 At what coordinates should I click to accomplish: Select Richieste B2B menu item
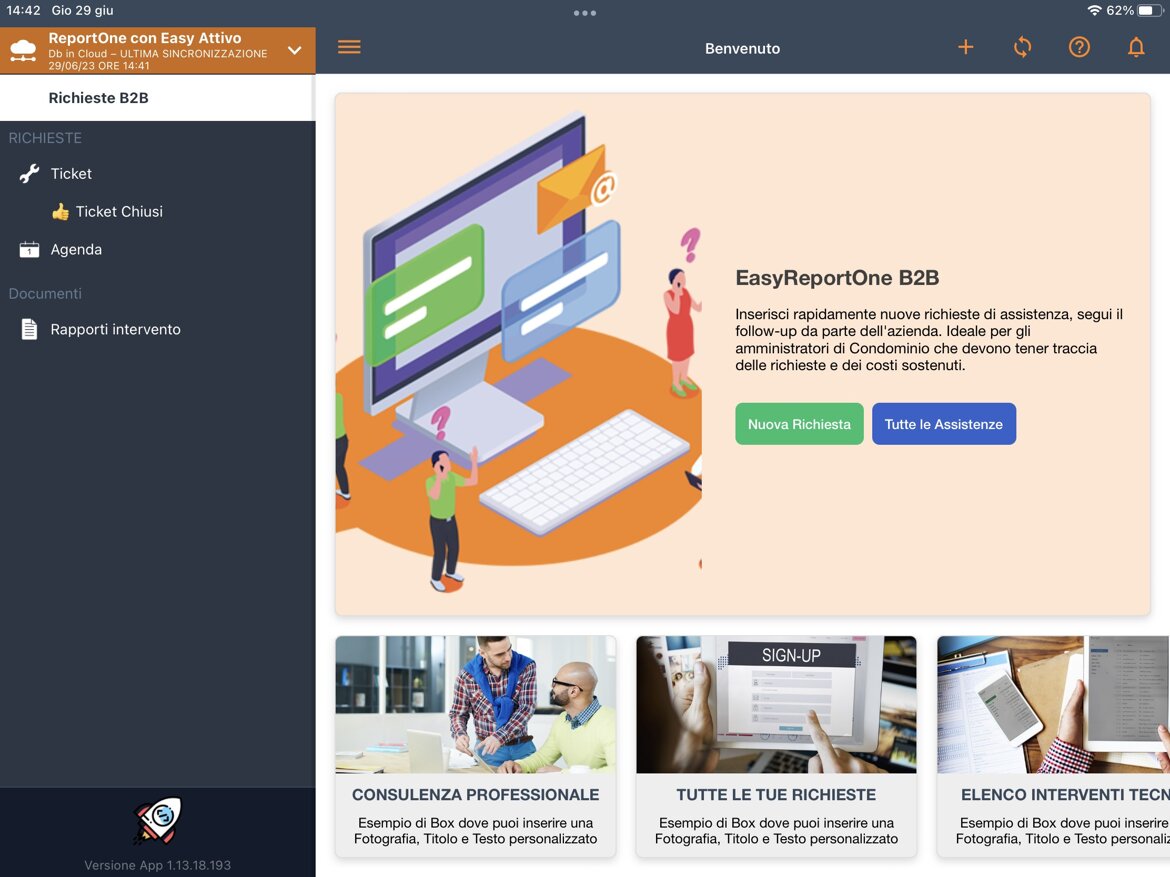[98, 98]
